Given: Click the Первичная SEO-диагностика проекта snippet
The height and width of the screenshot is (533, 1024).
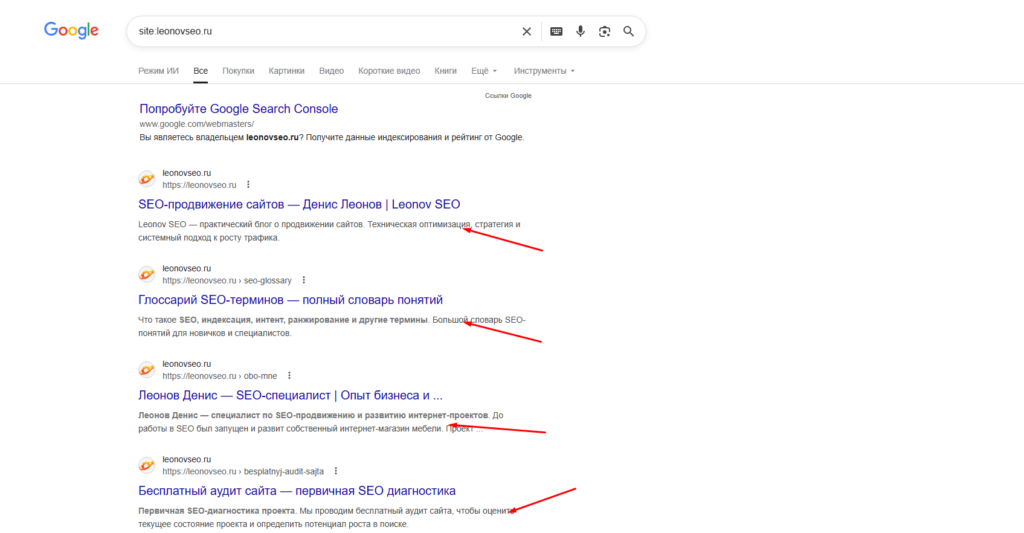Looking at the screenshot, I should 327,517.
